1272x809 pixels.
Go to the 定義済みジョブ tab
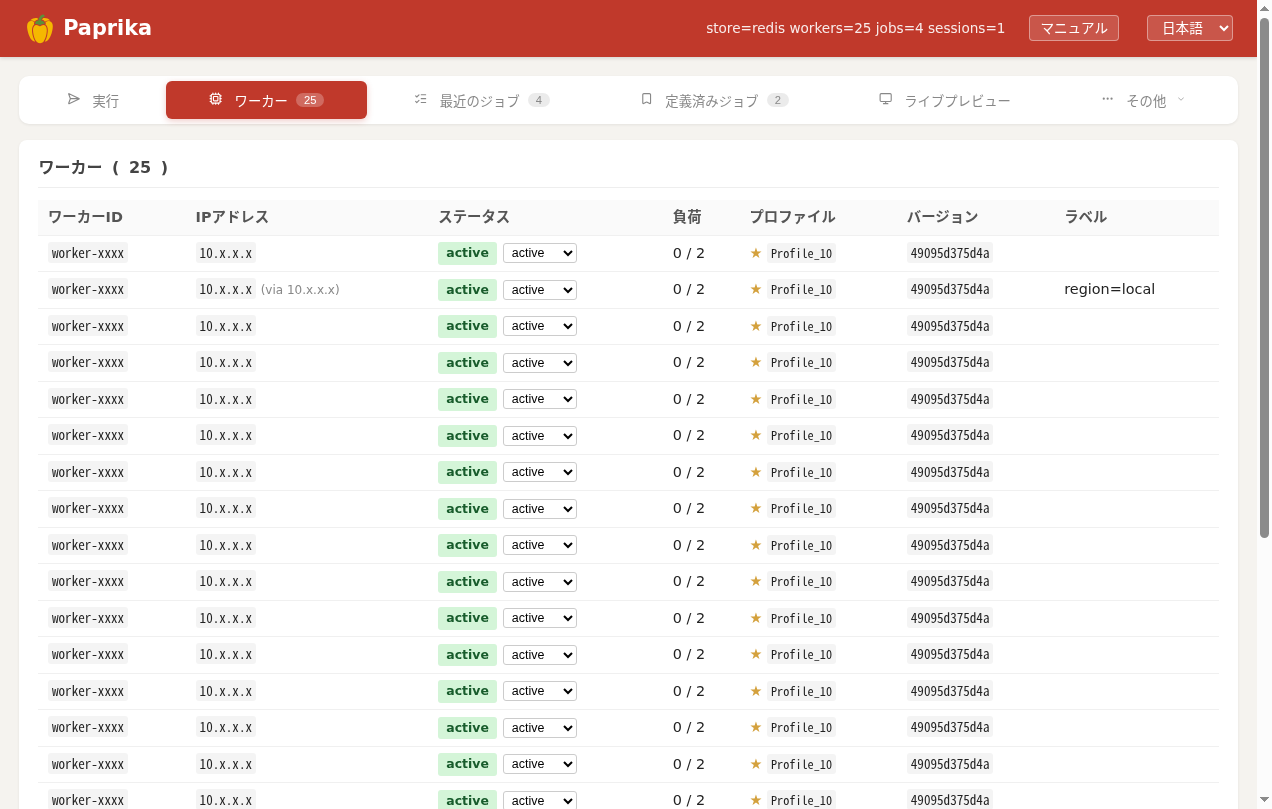point(714,100)
